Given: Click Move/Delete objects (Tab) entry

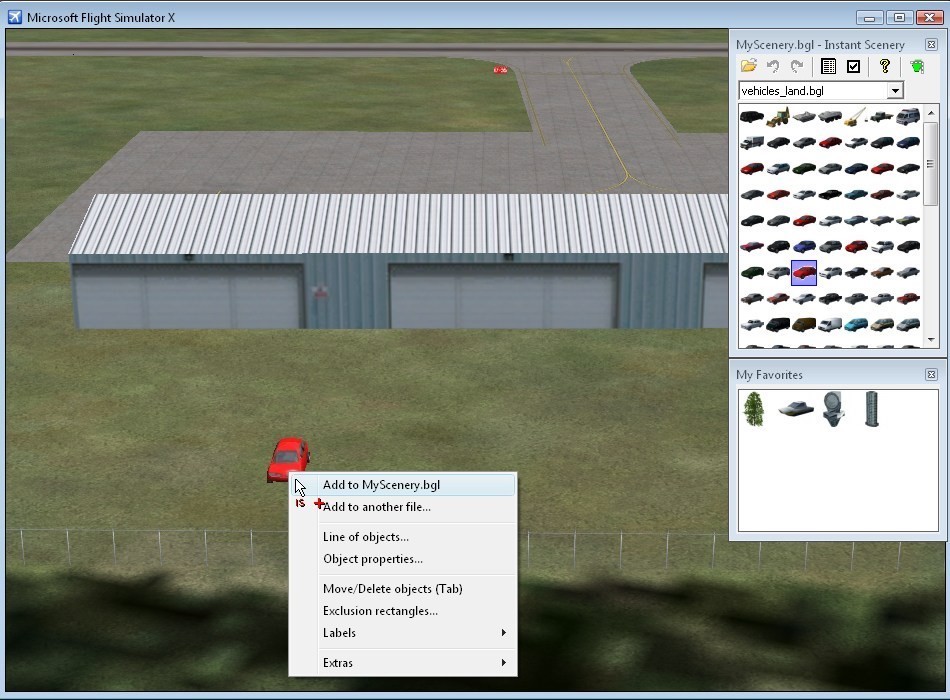Looking at the screenshot, I should (392, 589).
